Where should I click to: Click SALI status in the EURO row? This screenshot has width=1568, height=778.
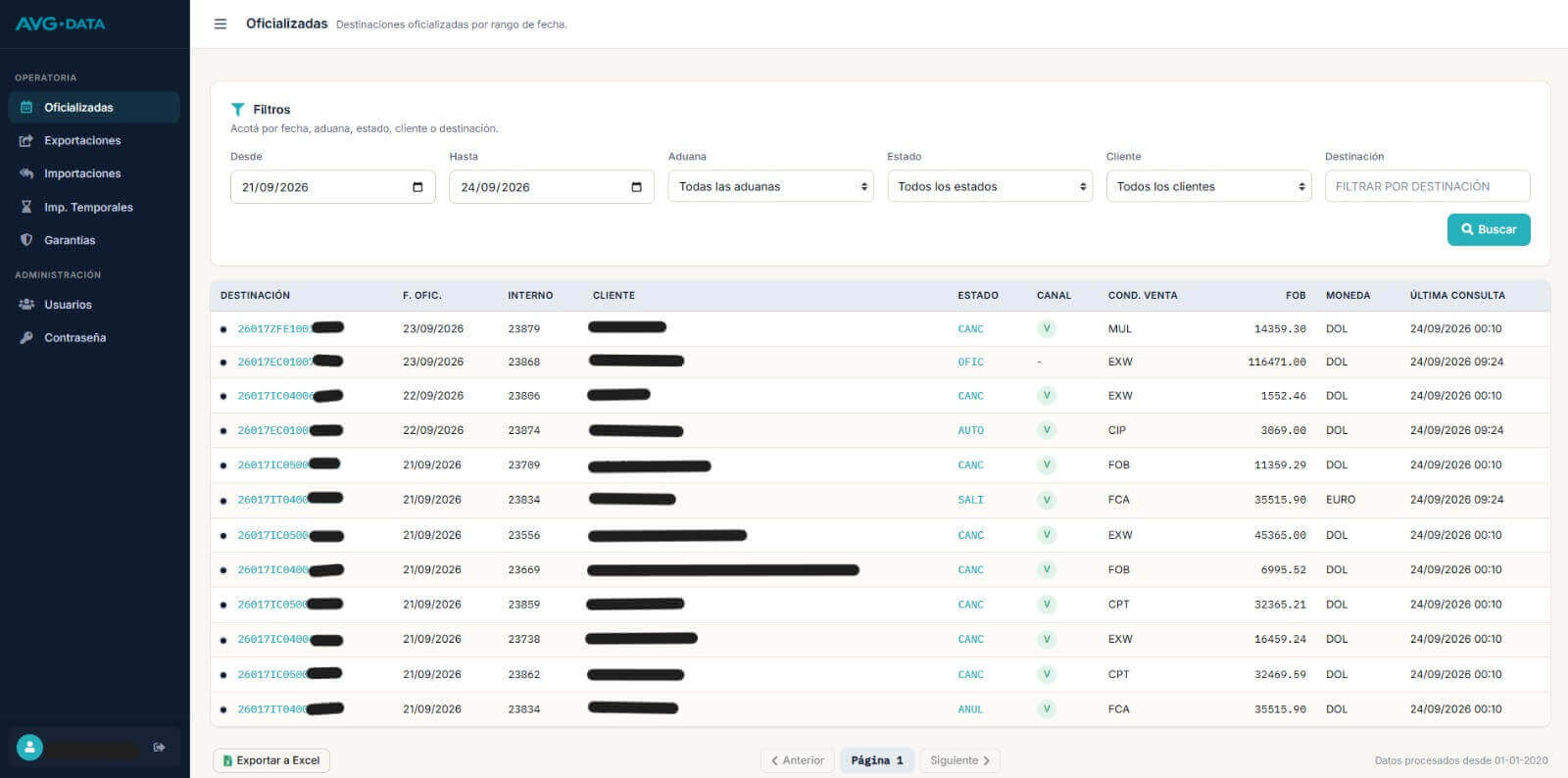[x=970, y=500]
